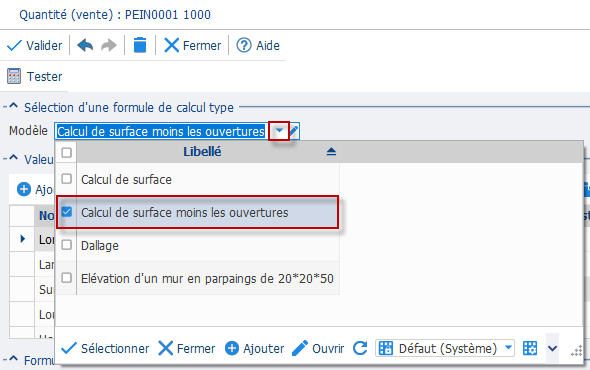This screenshot has height=370, width=590.
Task: Check the Dallage checkbox
Action: (x=67, y=245)
